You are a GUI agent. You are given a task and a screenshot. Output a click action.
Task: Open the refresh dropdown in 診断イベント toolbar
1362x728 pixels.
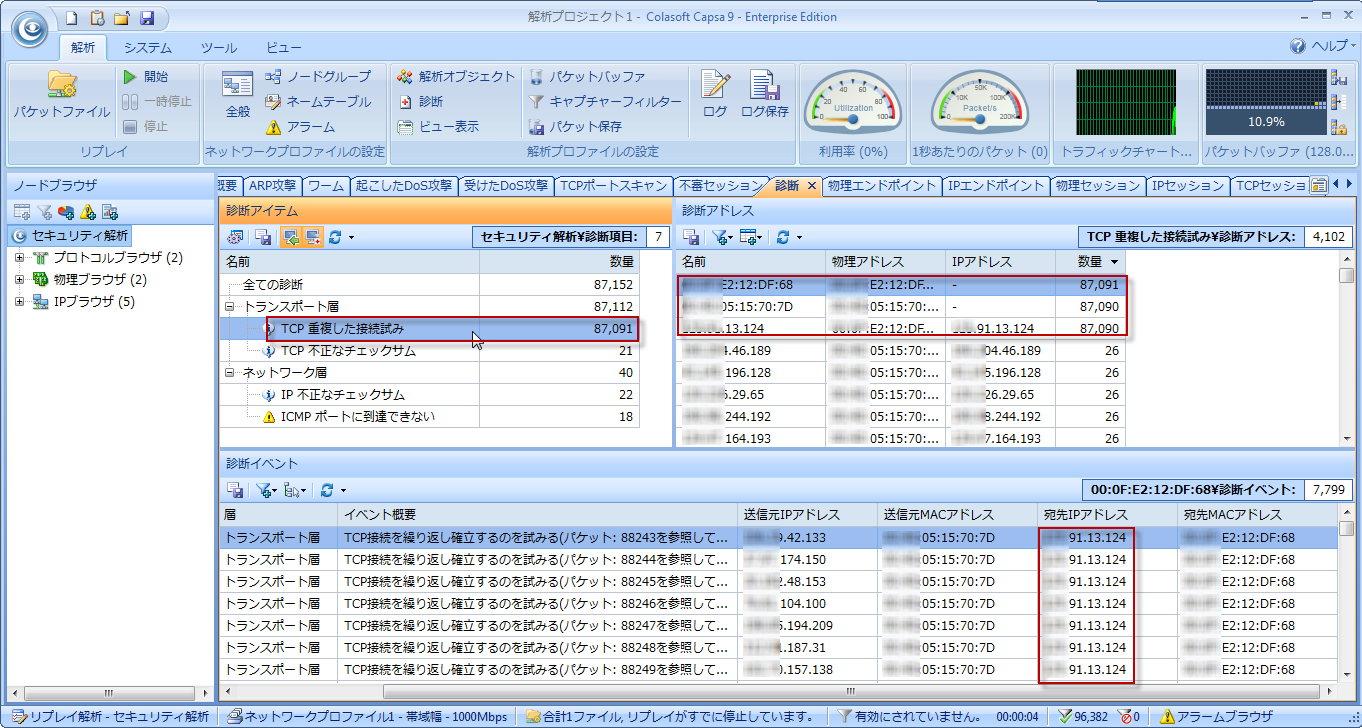tap(343, 490)
